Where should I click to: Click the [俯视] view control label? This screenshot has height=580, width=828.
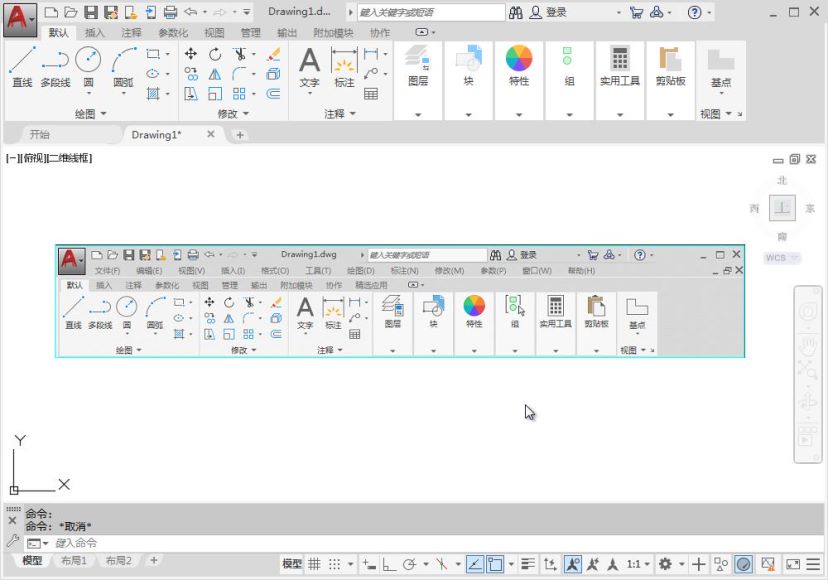coord(33,158)
